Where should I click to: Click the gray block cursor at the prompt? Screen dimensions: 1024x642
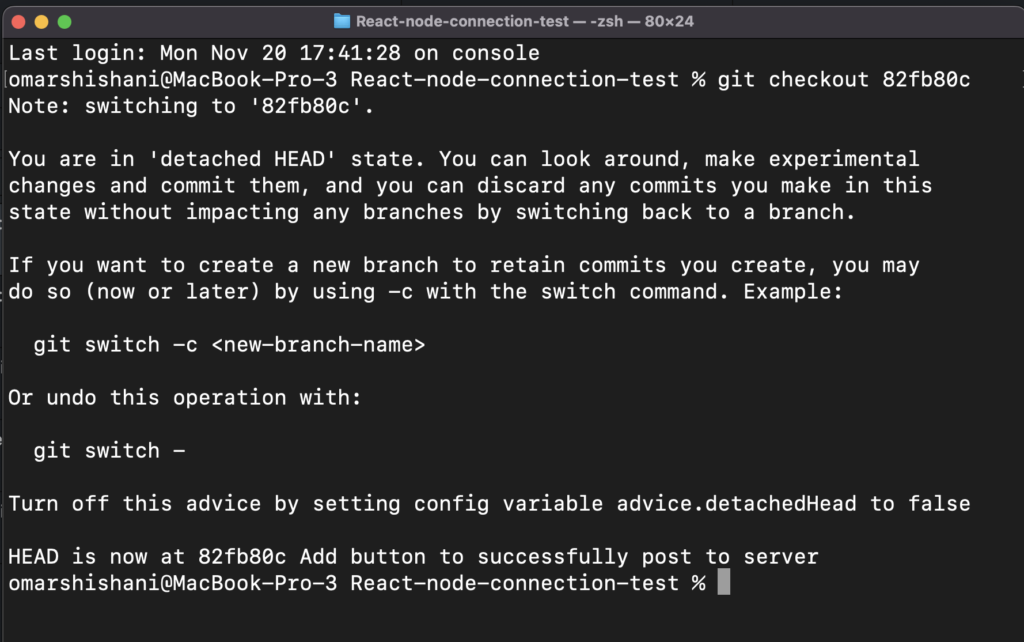click(x=724, y=583)
